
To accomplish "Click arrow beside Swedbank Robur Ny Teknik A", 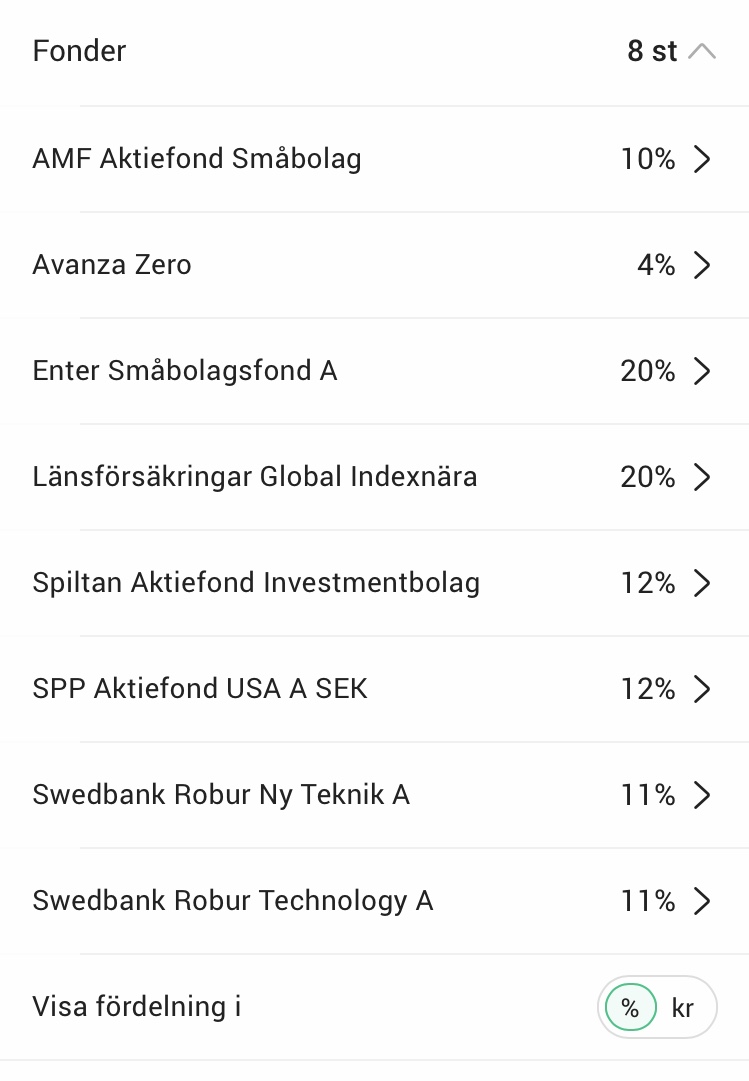I will tap(702, 795).
